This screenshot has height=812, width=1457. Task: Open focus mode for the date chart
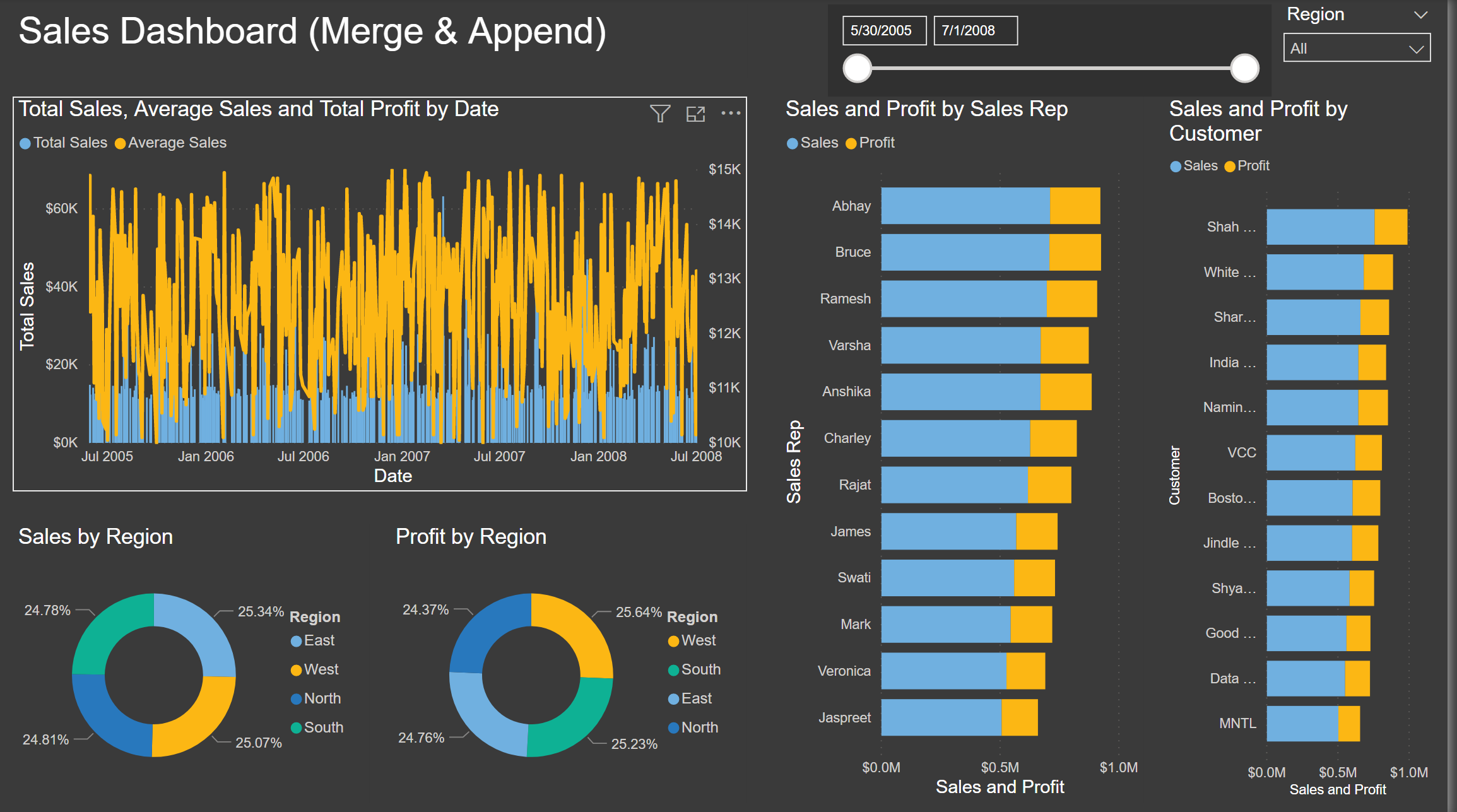(x=695, y=114)
